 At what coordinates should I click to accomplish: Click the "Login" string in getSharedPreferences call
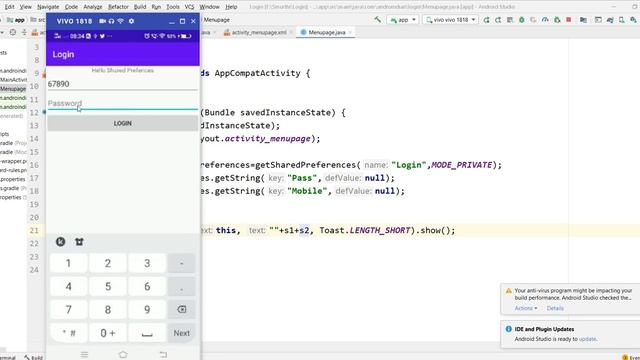coord(409,165)
